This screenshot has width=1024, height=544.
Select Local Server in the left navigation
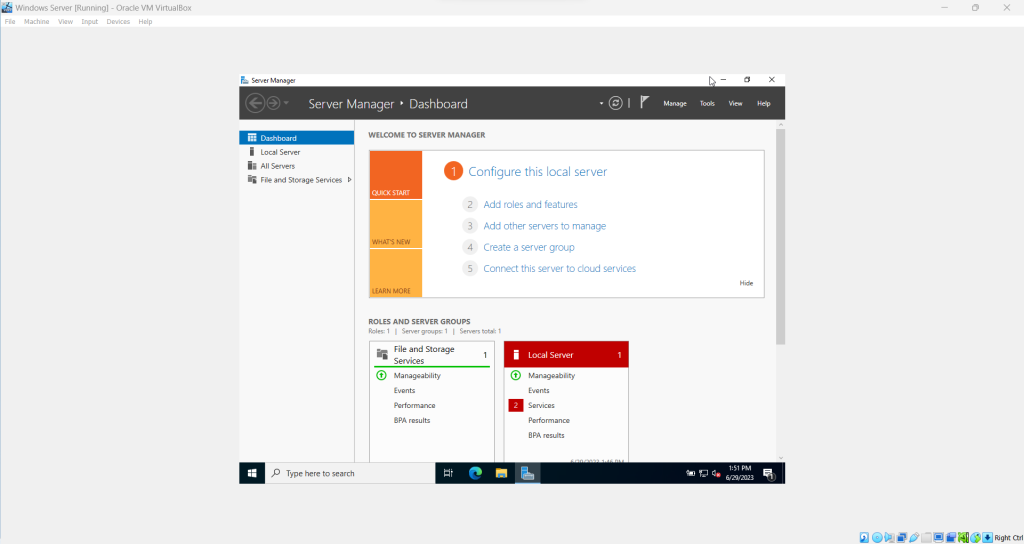tap(296, 152)
